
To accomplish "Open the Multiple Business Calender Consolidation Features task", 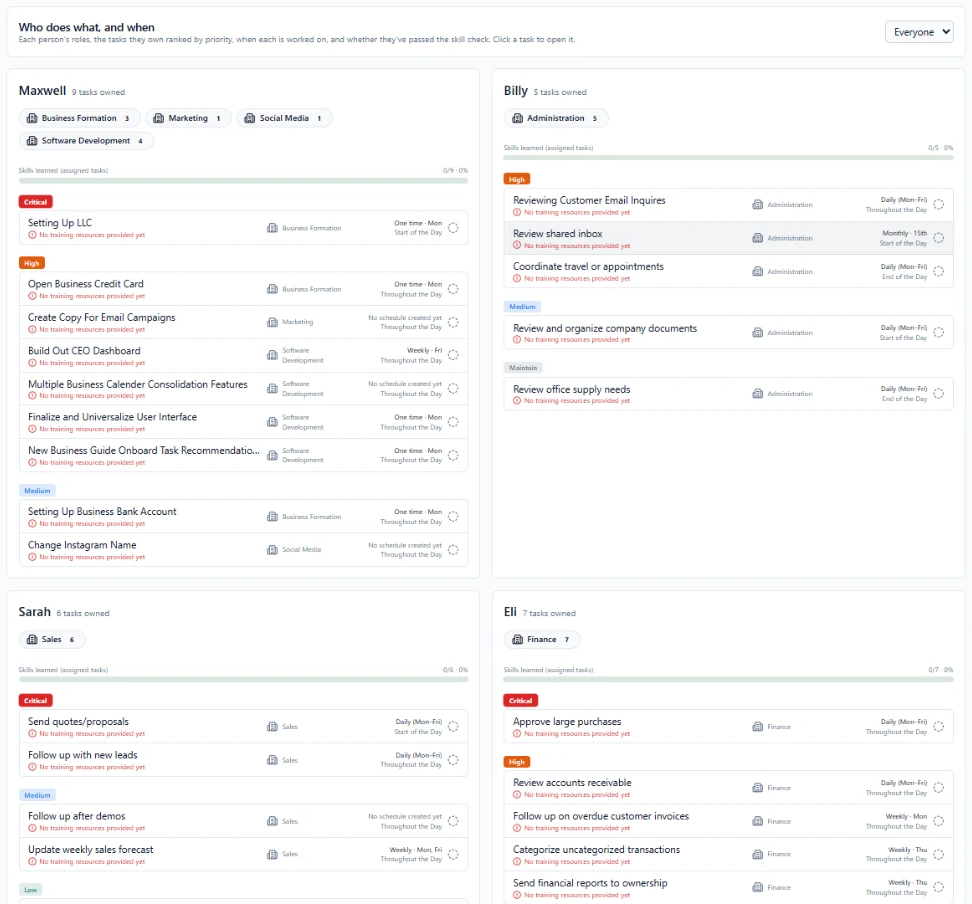I will tap(244, 389).
